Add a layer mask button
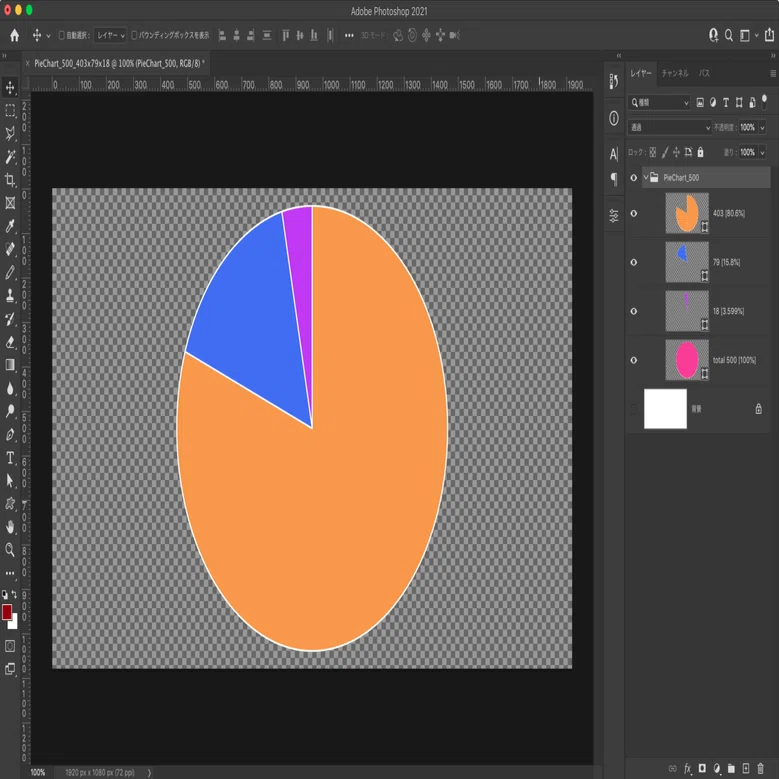 coord(702,769)
